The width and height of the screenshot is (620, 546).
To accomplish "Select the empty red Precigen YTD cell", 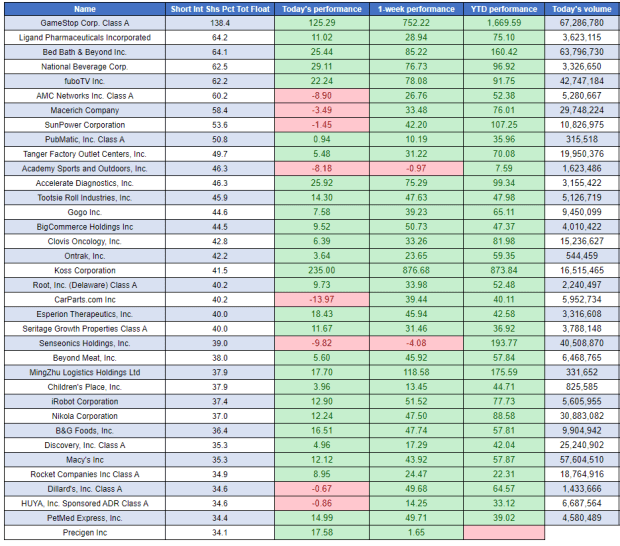I will point(504,533).
